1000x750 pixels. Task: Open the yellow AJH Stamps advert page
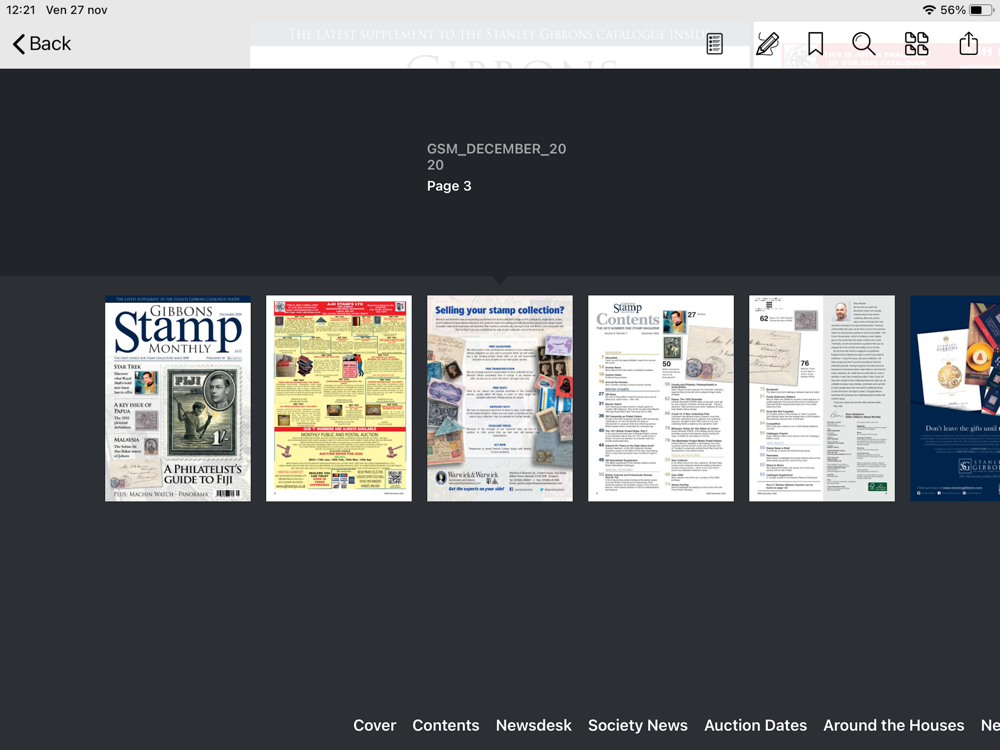(339, 398)
